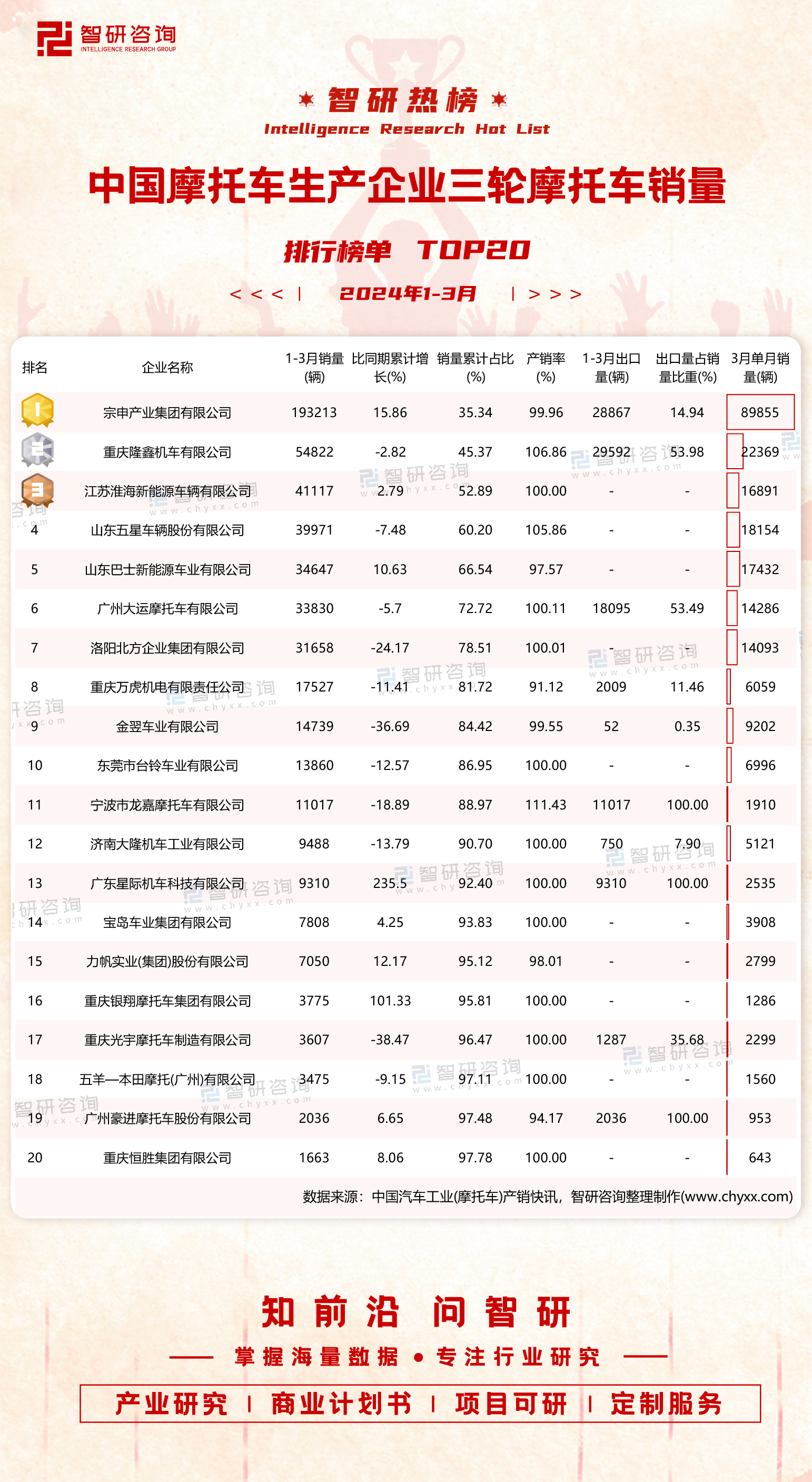Image resolution: width=812 pixels, height=1482 pixels.
Task: Click 广东星际机车科技有限公司 company name
Action: coord(167,883)
